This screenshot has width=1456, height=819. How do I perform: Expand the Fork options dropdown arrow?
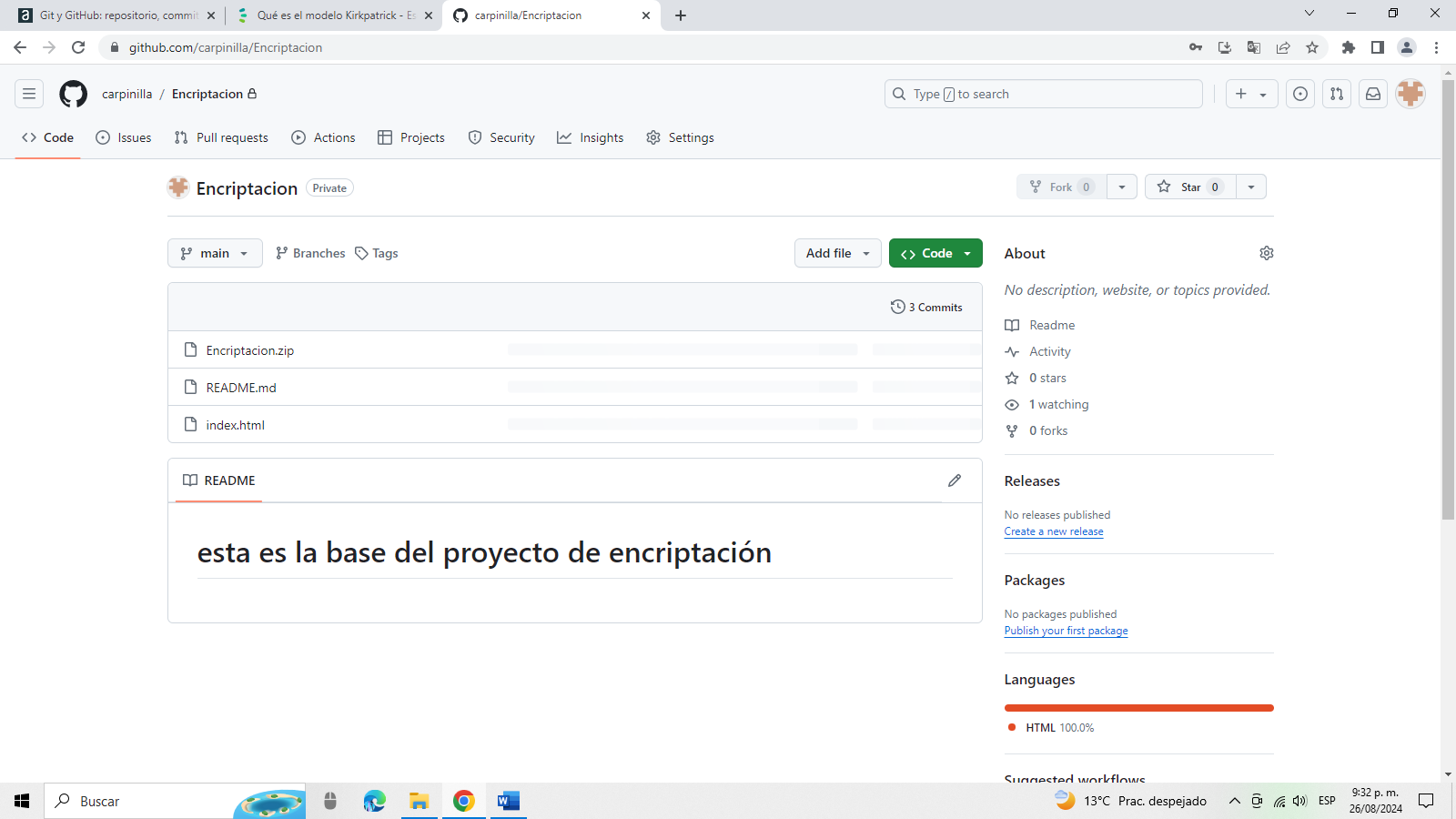coord(1122,187)
